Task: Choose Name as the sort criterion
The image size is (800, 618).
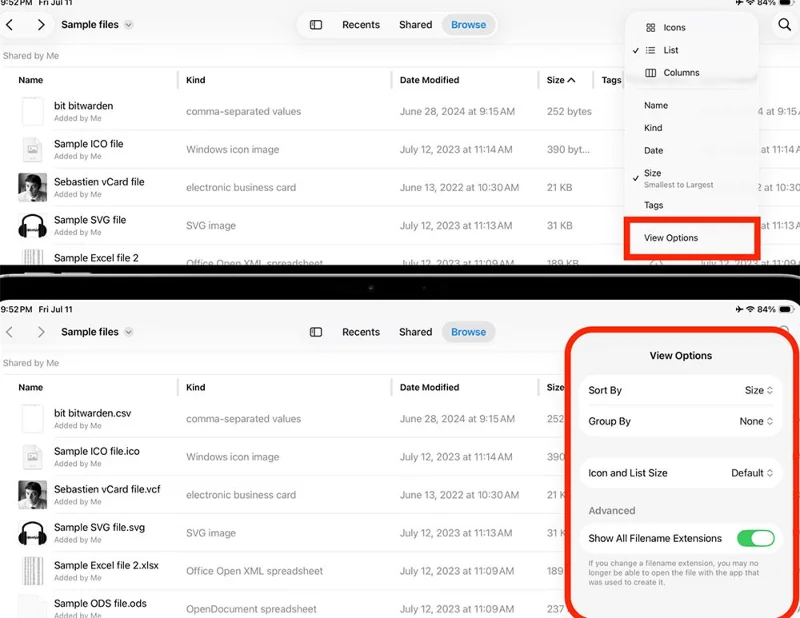Action: 655,105
